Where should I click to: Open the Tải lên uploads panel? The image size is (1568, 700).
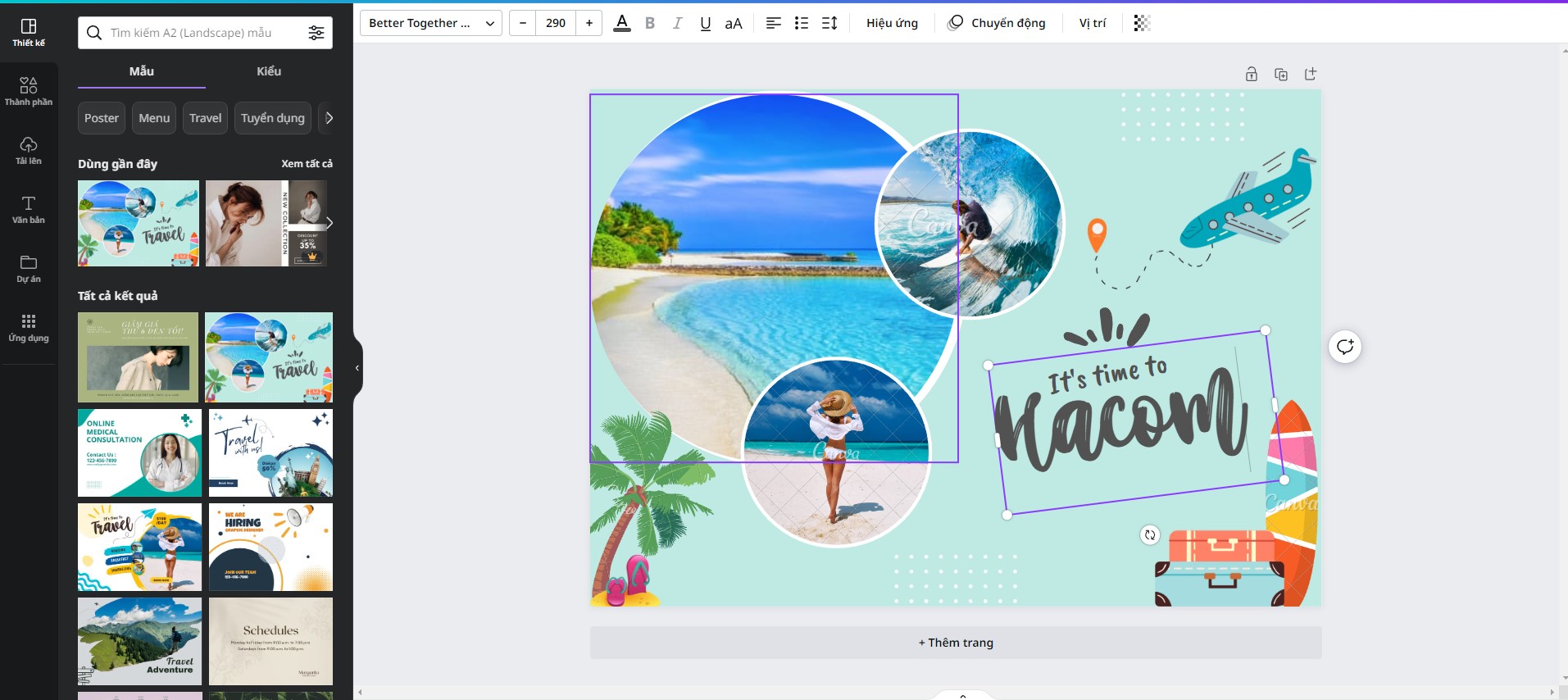29,150
